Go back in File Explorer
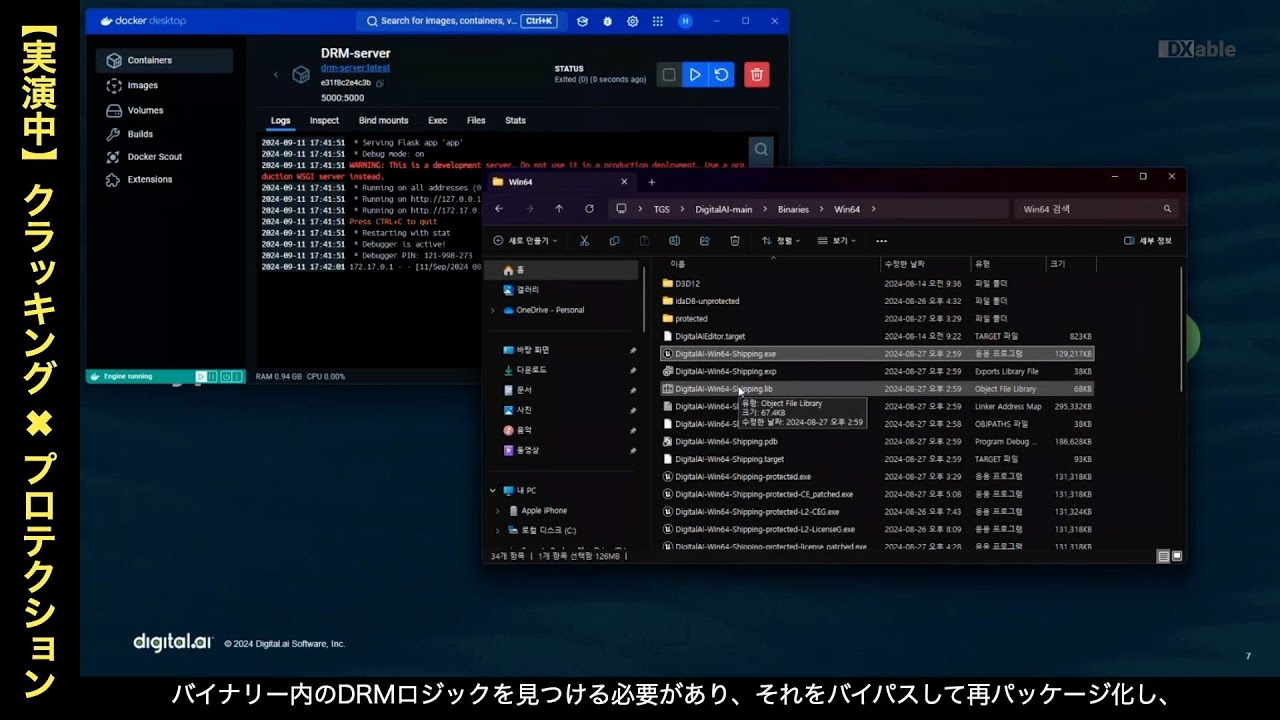The image size is (1280, 720). point(499,209)
